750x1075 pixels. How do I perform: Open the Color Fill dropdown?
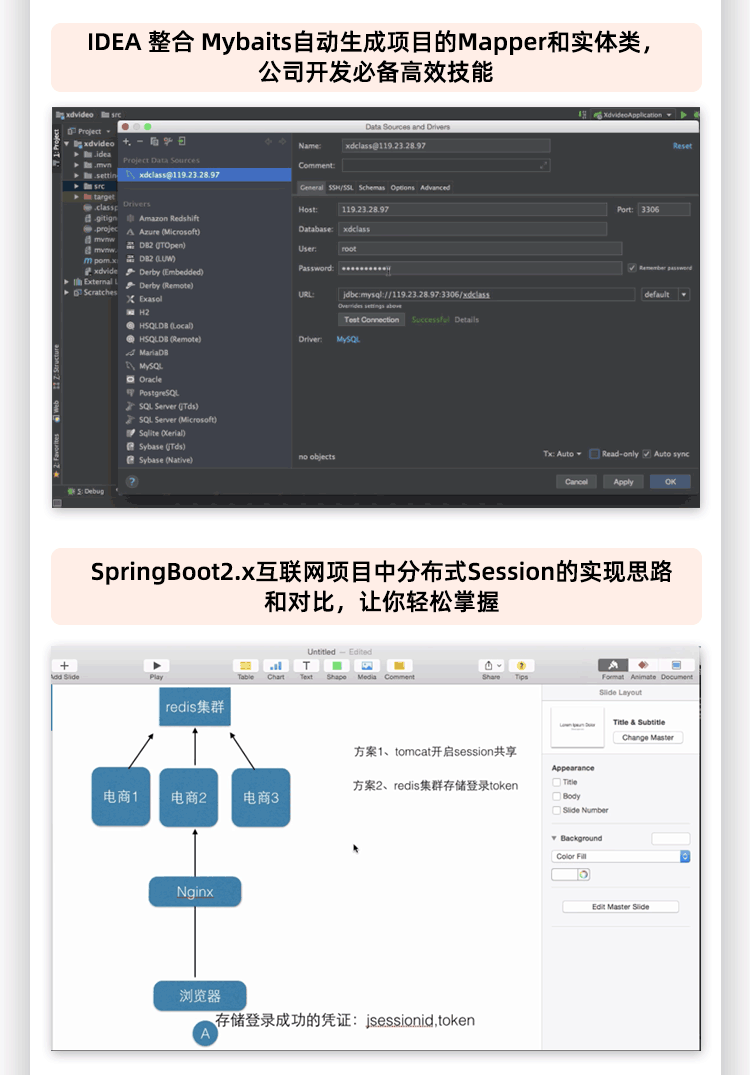(620, 856)
